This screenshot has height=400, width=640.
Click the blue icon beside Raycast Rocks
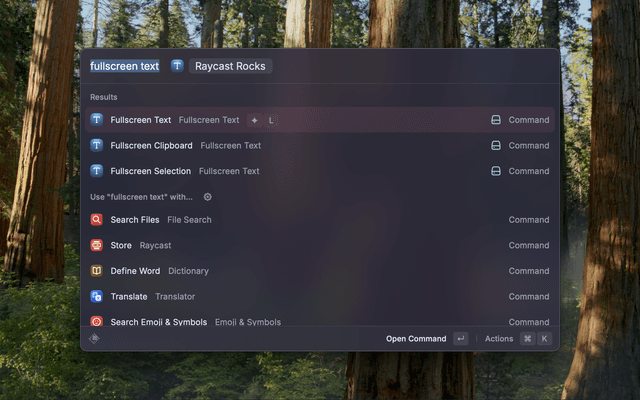coord(177,66)
